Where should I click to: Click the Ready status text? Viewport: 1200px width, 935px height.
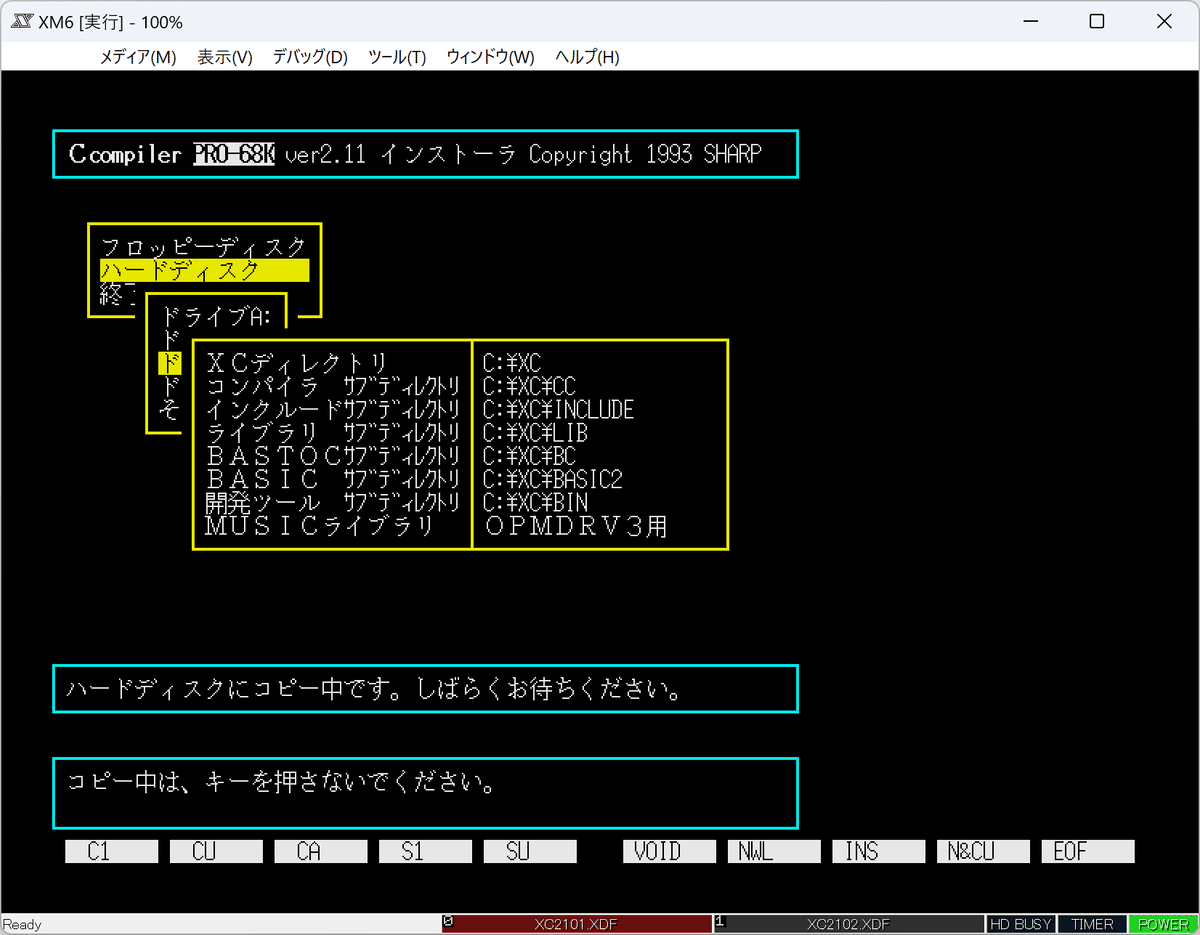[22, 925]
